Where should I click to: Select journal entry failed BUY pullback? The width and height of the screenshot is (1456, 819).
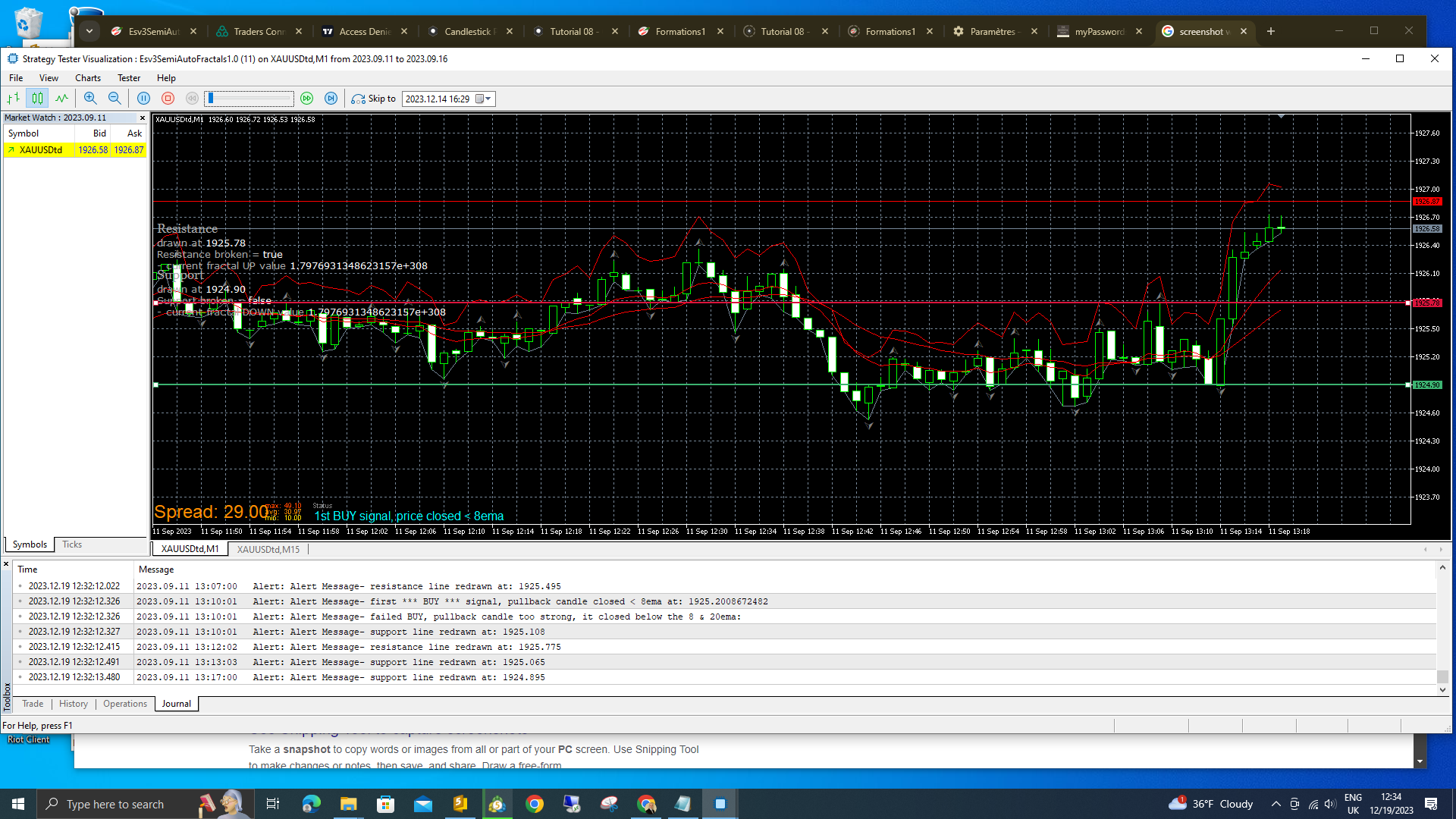click(726, 617)
